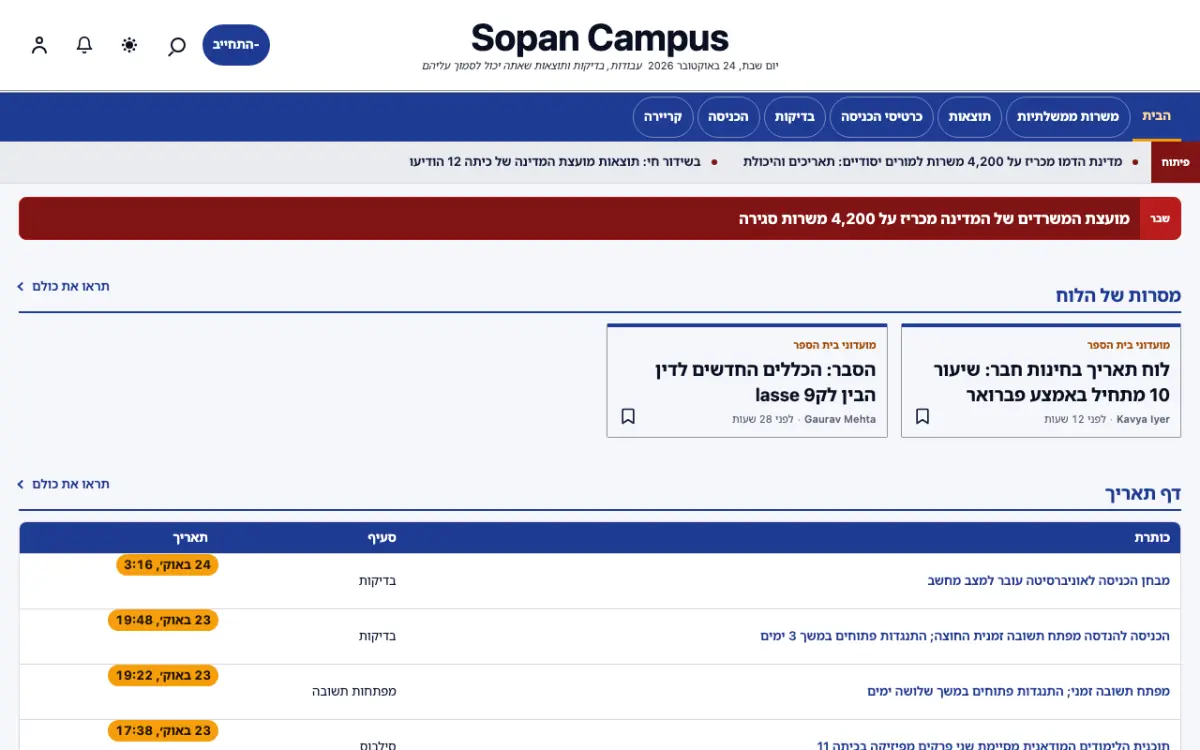Click 'תראו את כולם' beside דף תאריך
The height and width of the screenshot is (750, 1200).
64,484
